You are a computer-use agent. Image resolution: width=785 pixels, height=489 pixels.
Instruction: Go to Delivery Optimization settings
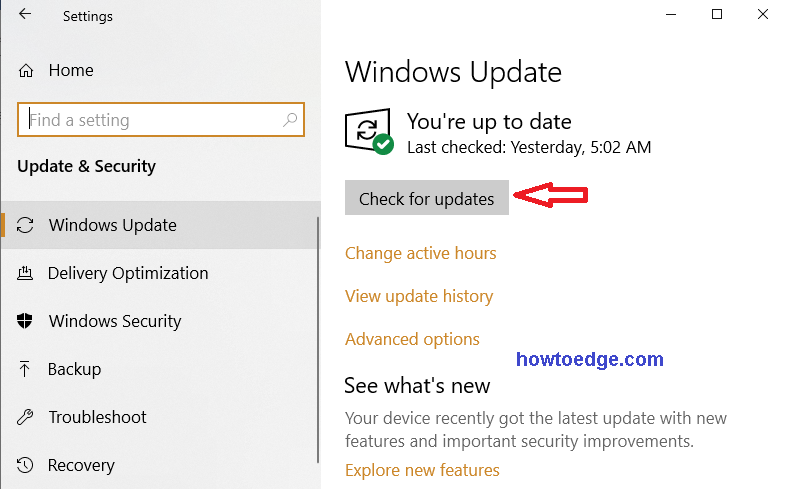point(128,273)
